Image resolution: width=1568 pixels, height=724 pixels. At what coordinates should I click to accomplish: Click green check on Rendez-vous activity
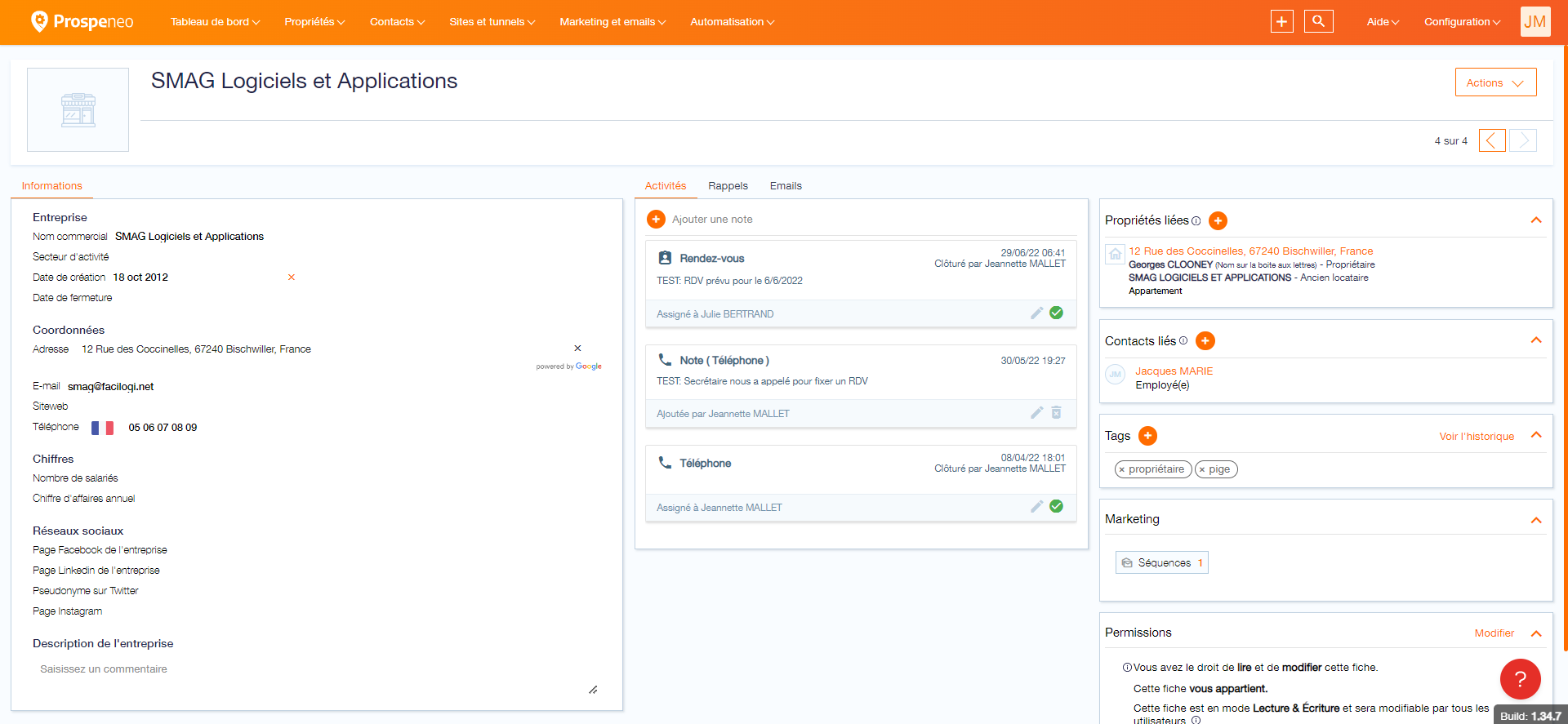pos(1056,313)
